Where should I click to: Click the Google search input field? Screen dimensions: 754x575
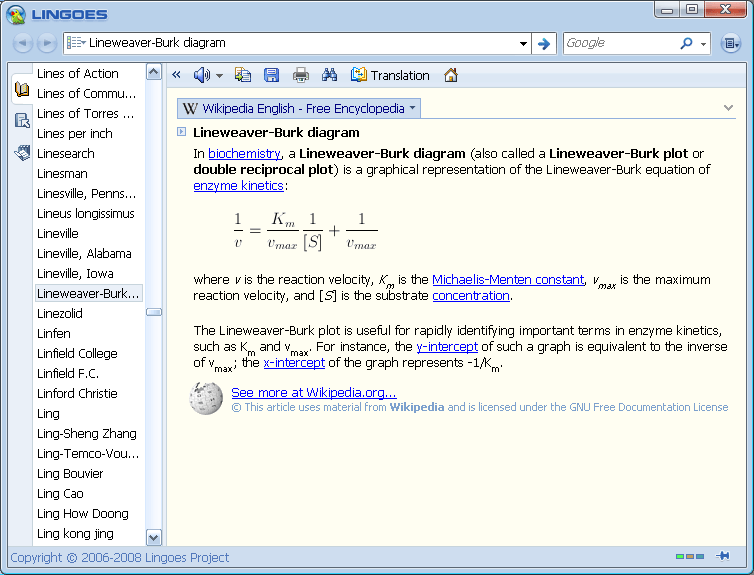coord(620,44)
